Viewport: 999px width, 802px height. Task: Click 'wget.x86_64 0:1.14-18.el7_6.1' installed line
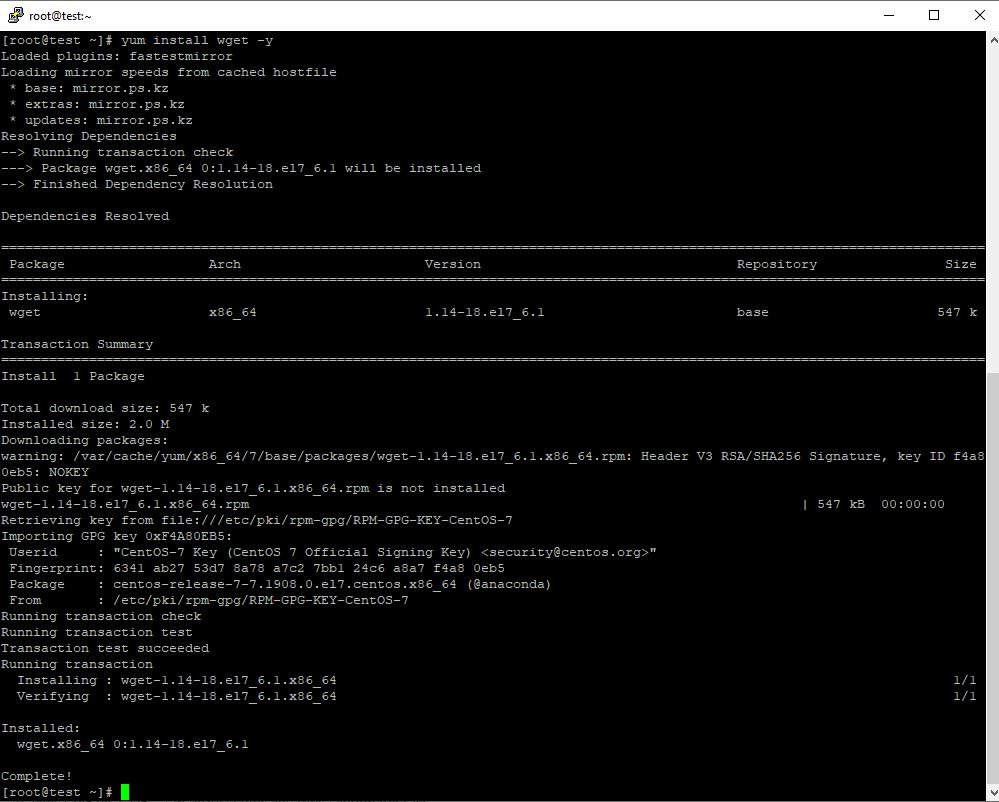133,744
